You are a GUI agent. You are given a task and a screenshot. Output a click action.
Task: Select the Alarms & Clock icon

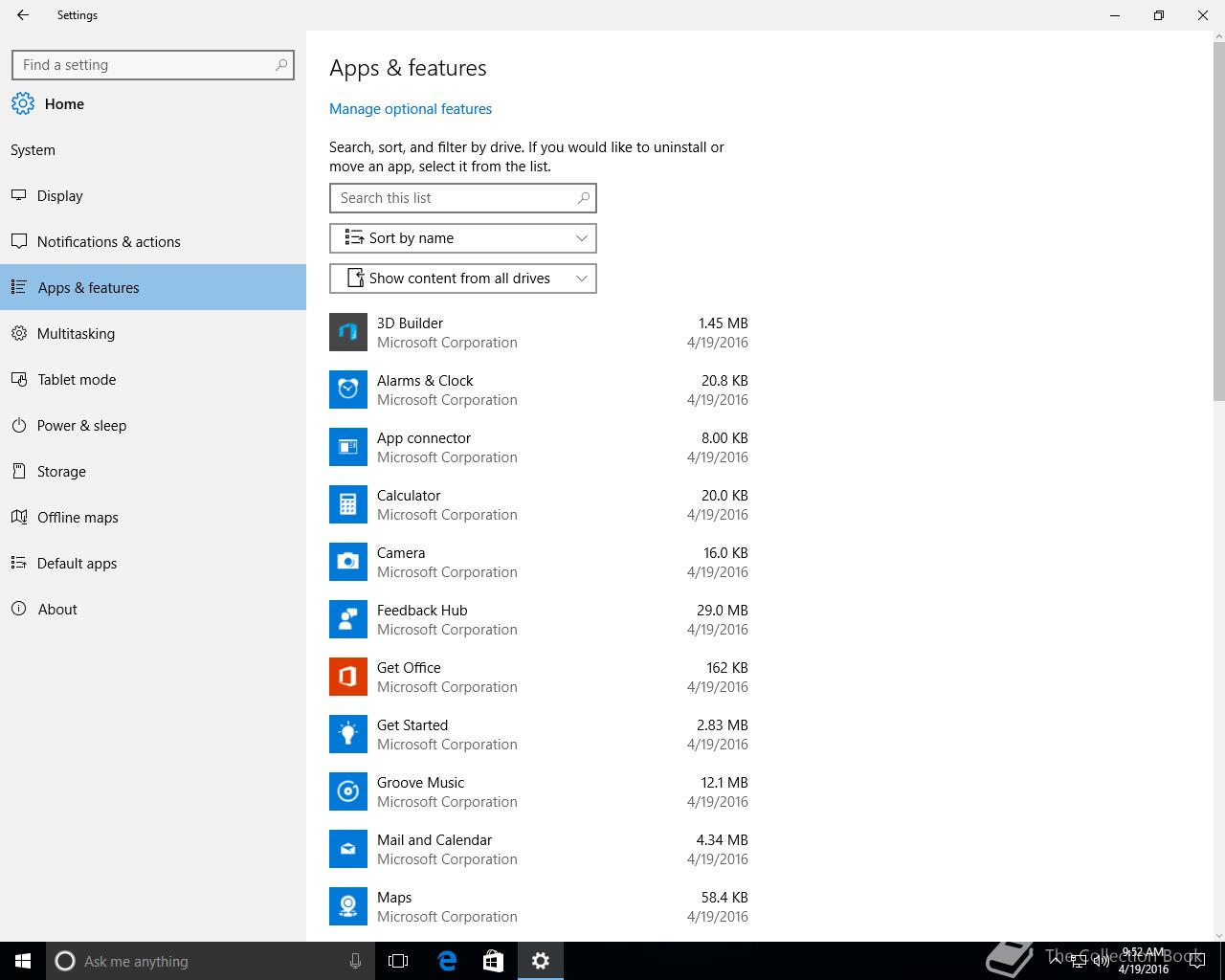click(348, 390)
